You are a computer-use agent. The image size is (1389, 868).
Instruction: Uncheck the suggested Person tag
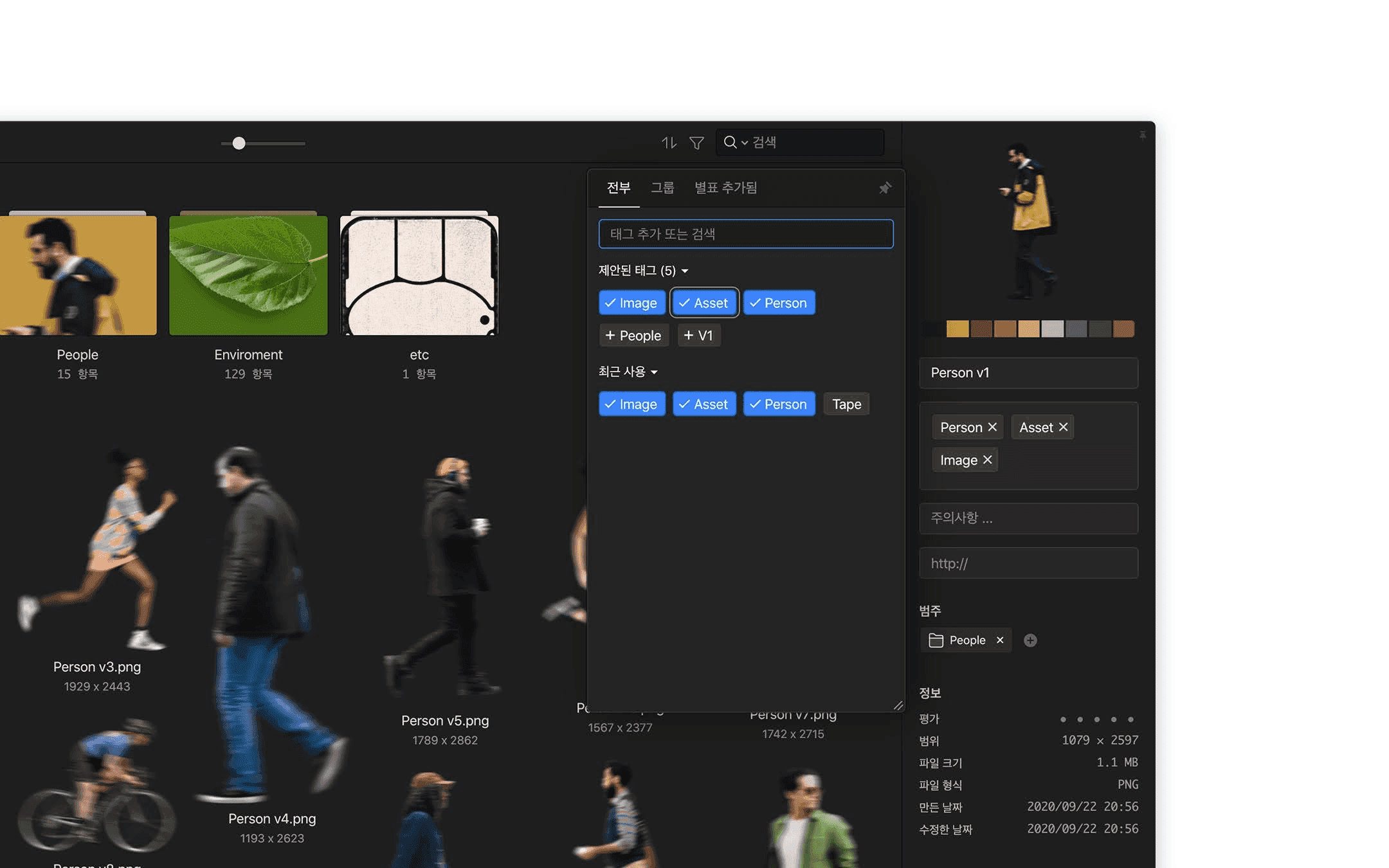779,303
